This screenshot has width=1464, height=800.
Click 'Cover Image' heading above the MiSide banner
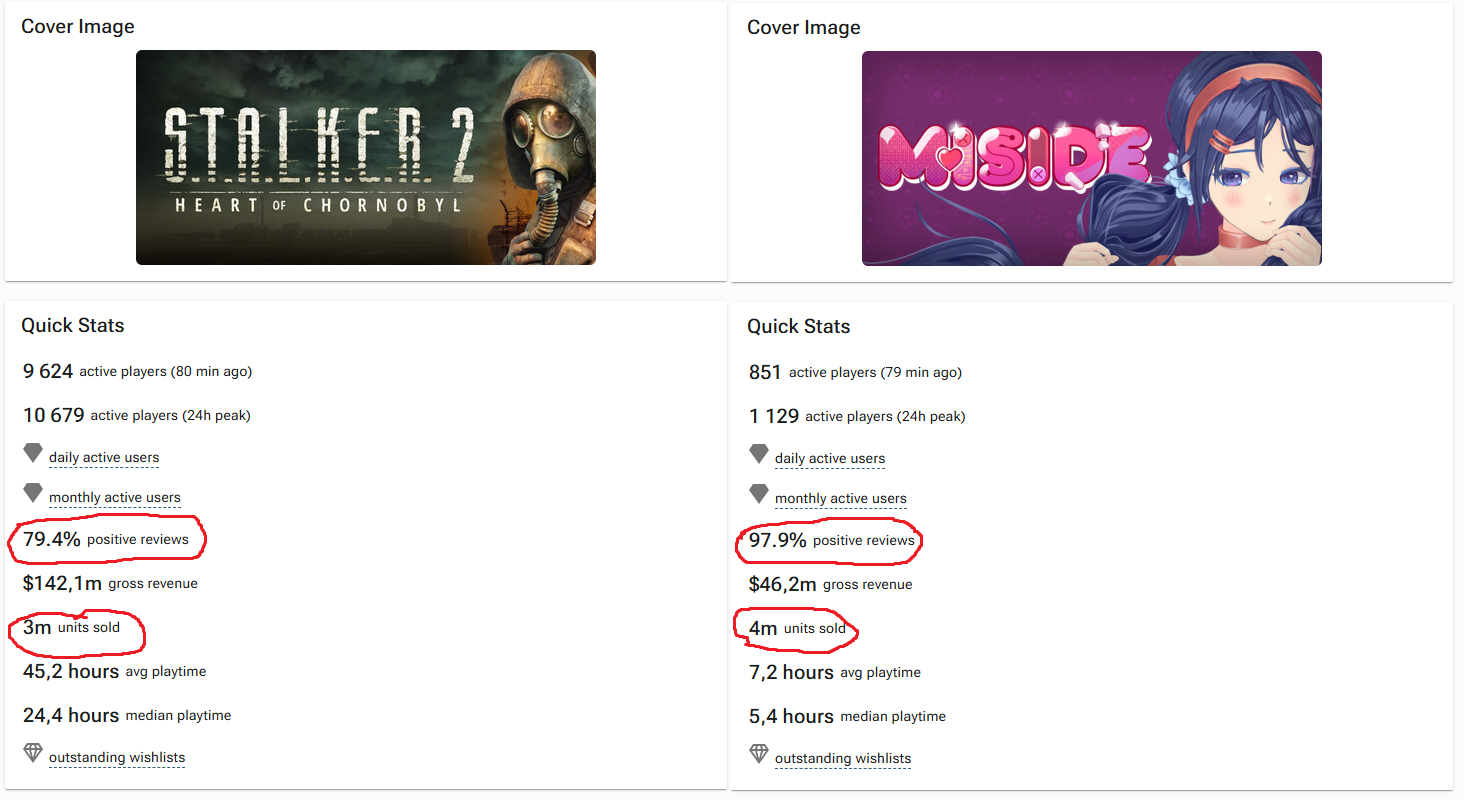(804, 27)
